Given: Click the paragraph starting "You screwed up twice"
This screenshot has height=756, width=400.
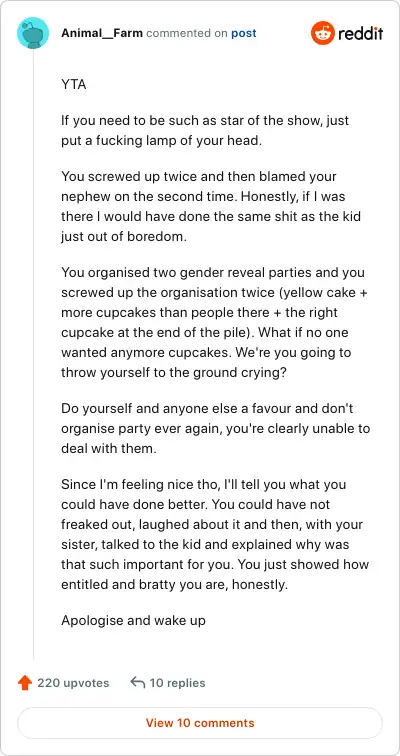Looking at the screenshot, I should (x=211, y=206).
